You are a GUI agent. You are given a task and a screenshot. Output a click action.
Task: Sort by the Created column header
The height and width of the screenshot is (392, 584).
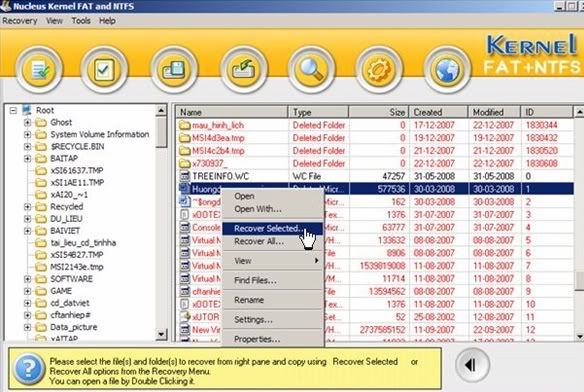(x=438, y=112)
